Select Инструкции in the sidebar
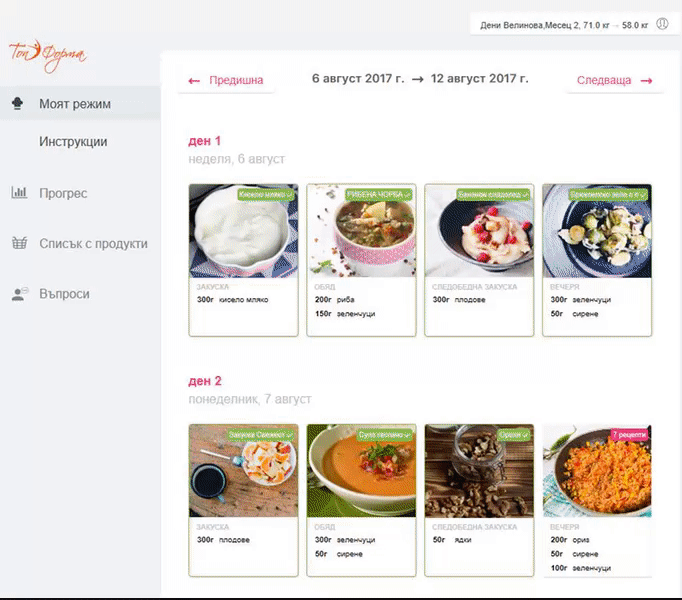 point(73,142)
